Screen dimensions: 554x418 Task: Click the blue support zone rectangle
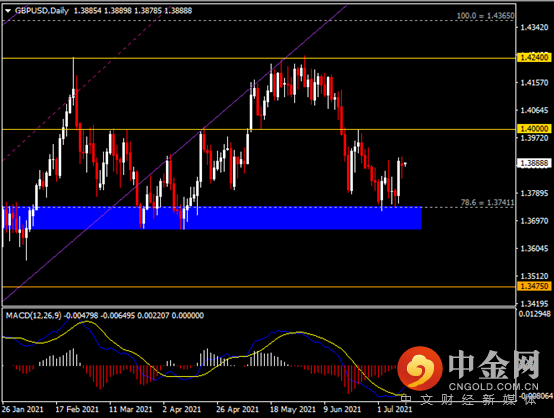tap(212, 218)
